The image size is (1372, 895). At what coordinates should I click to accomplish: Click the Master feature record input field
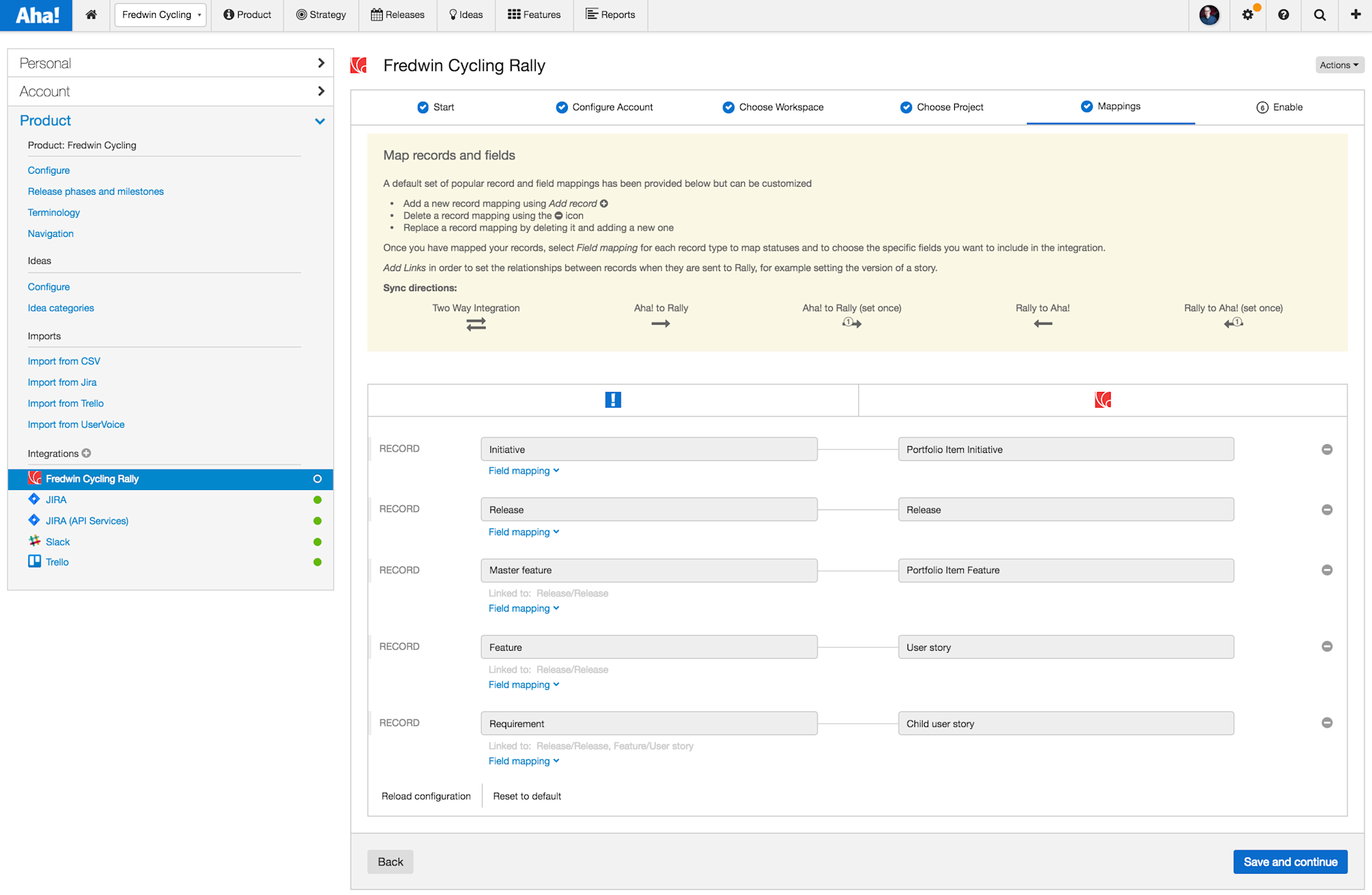648,570
